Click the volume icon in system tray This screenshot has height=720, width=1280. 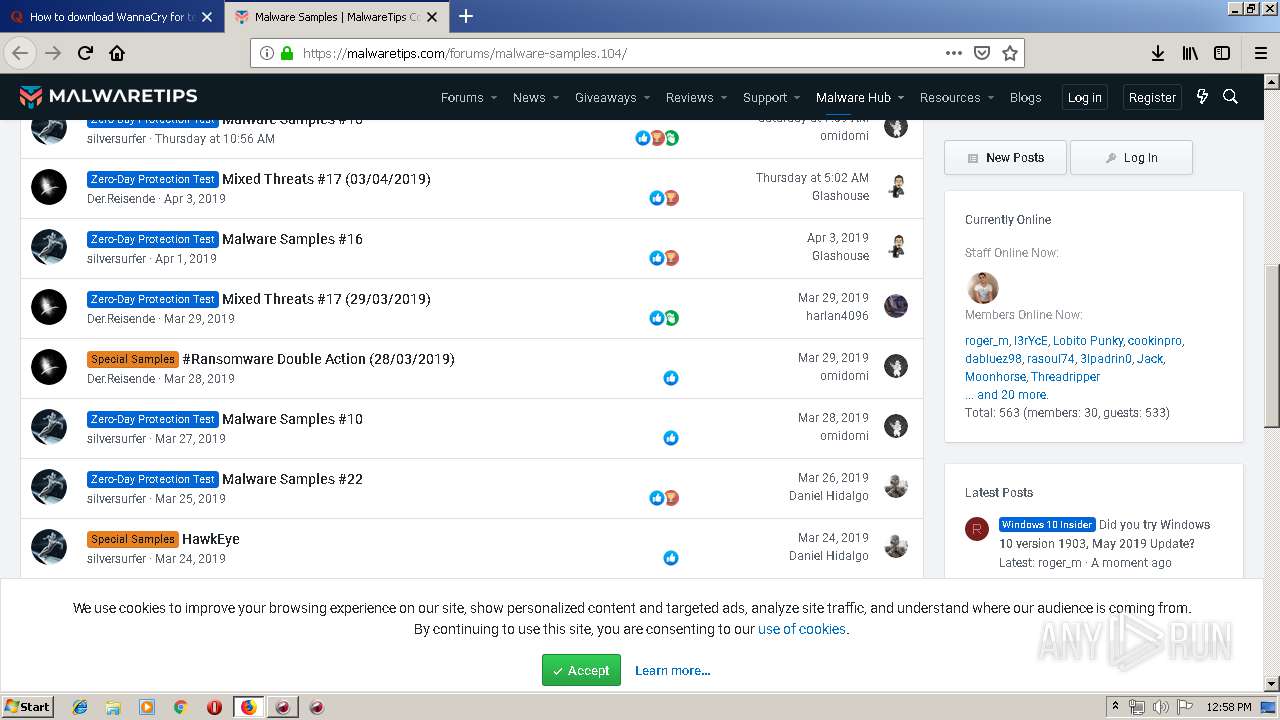coord(1159,707)
